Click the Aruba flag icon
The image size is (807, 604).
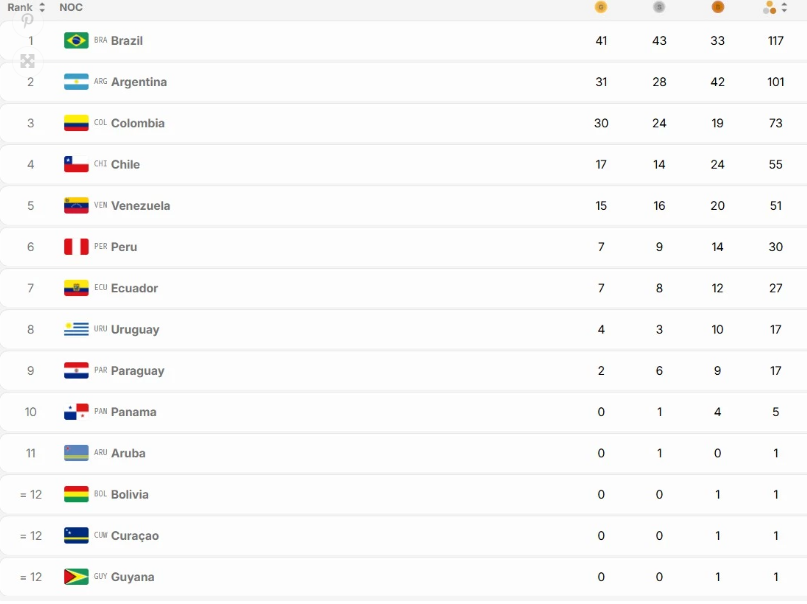[x=76, y=453]
